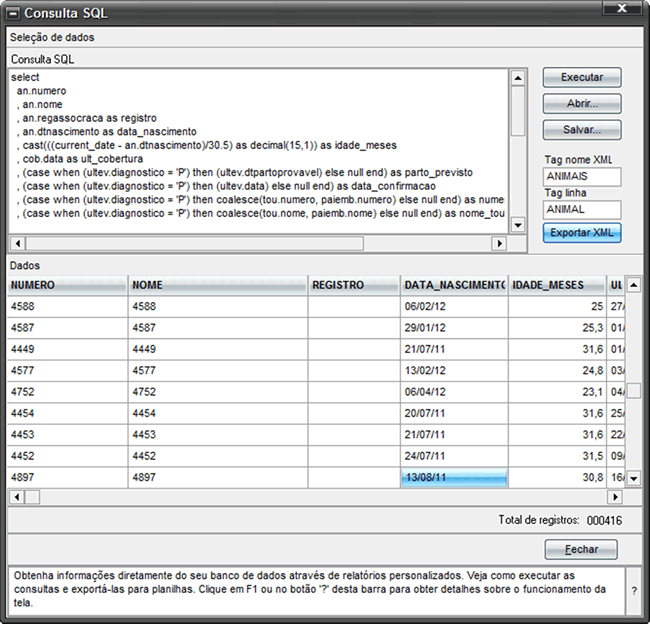Select IDADE_MESES cell 31,5
This screenshot has height=624, width=650.
click(x=557, y=456)
